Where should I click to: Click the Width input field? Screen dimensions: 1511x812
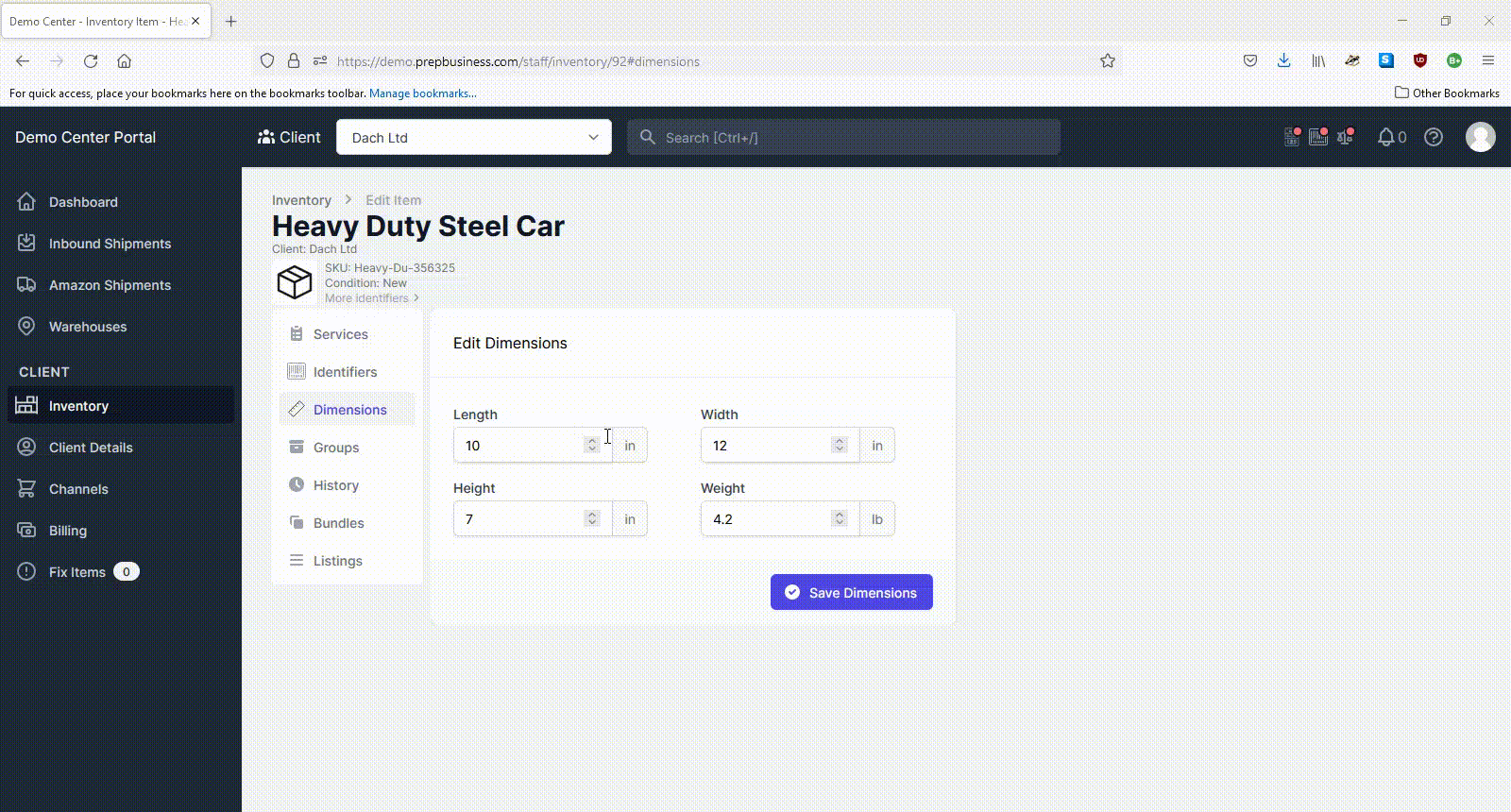click(780, 445)
